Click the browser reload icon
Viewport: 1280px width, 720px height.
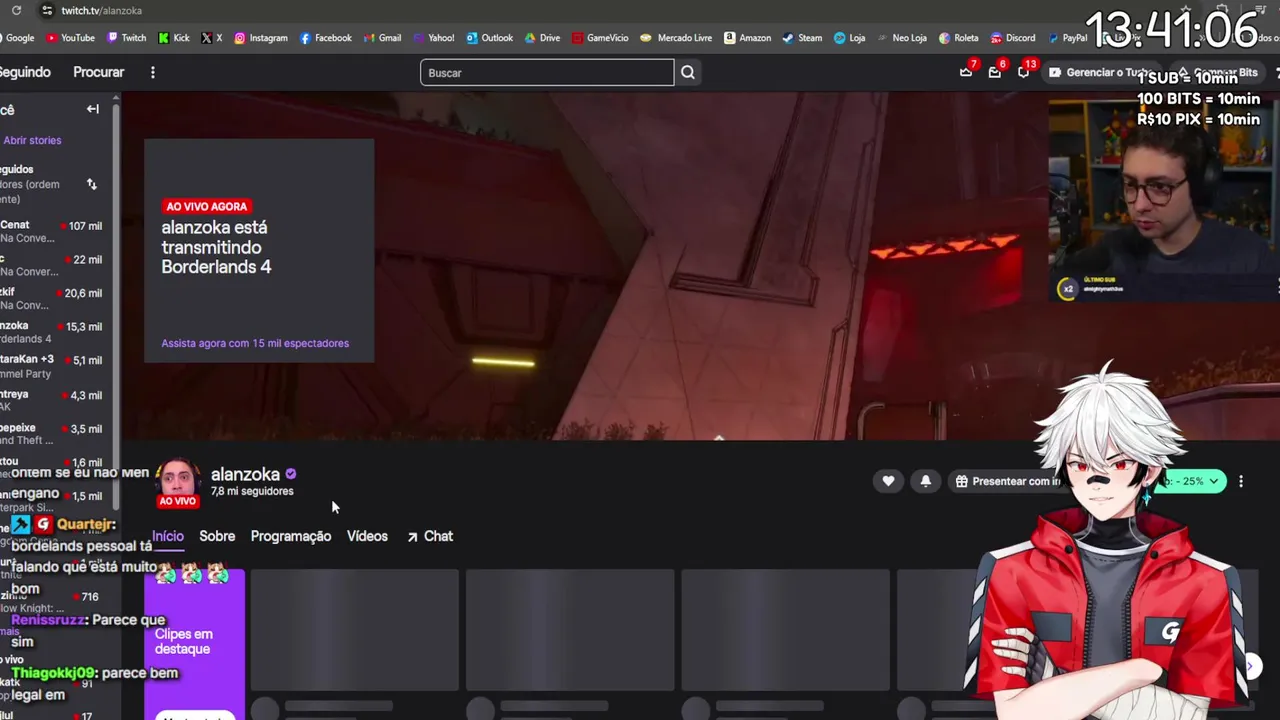(16, 10)
